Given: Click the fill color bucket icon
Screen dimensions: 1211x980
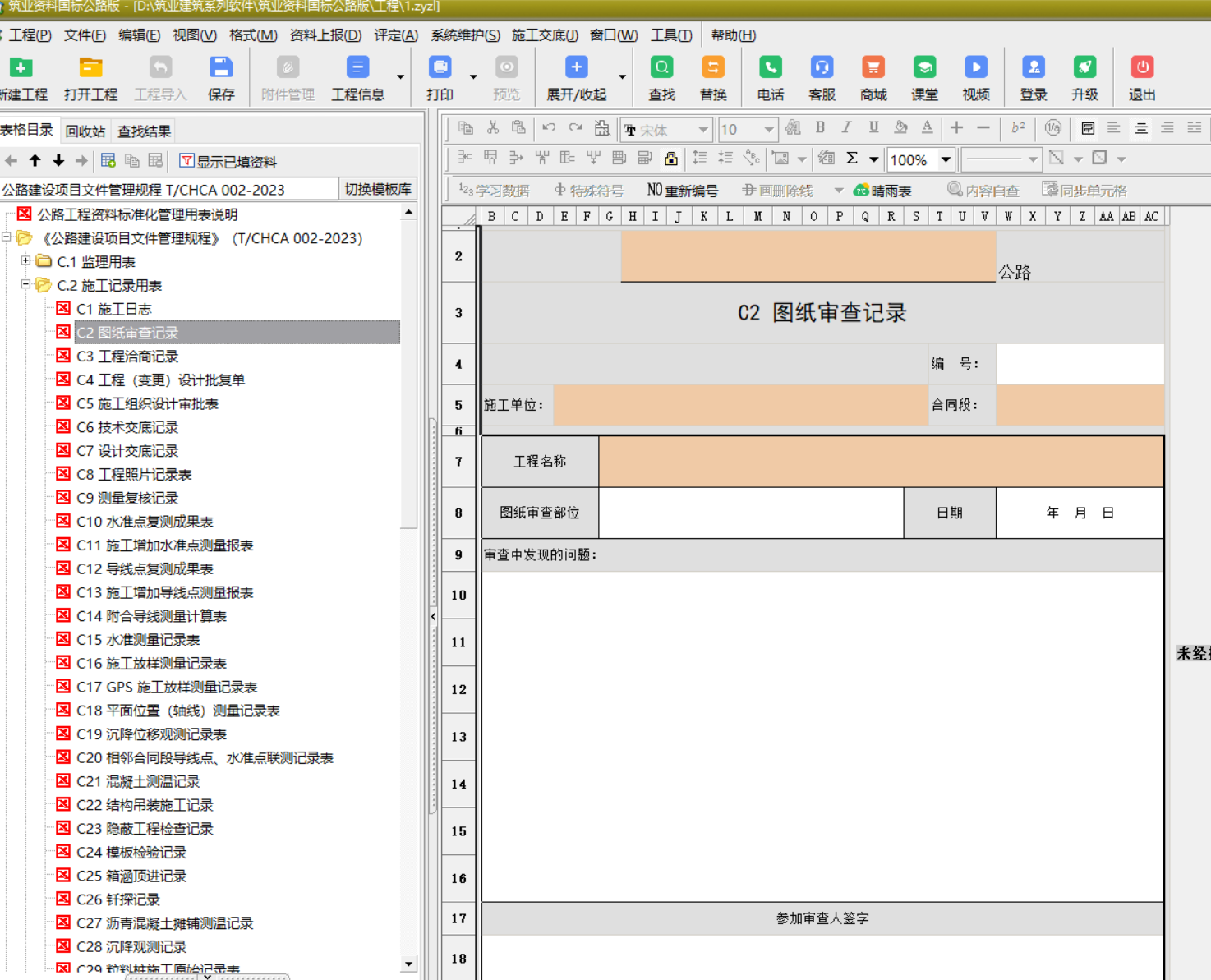Looking at the screenshot, I should click(x=900, y=128).
